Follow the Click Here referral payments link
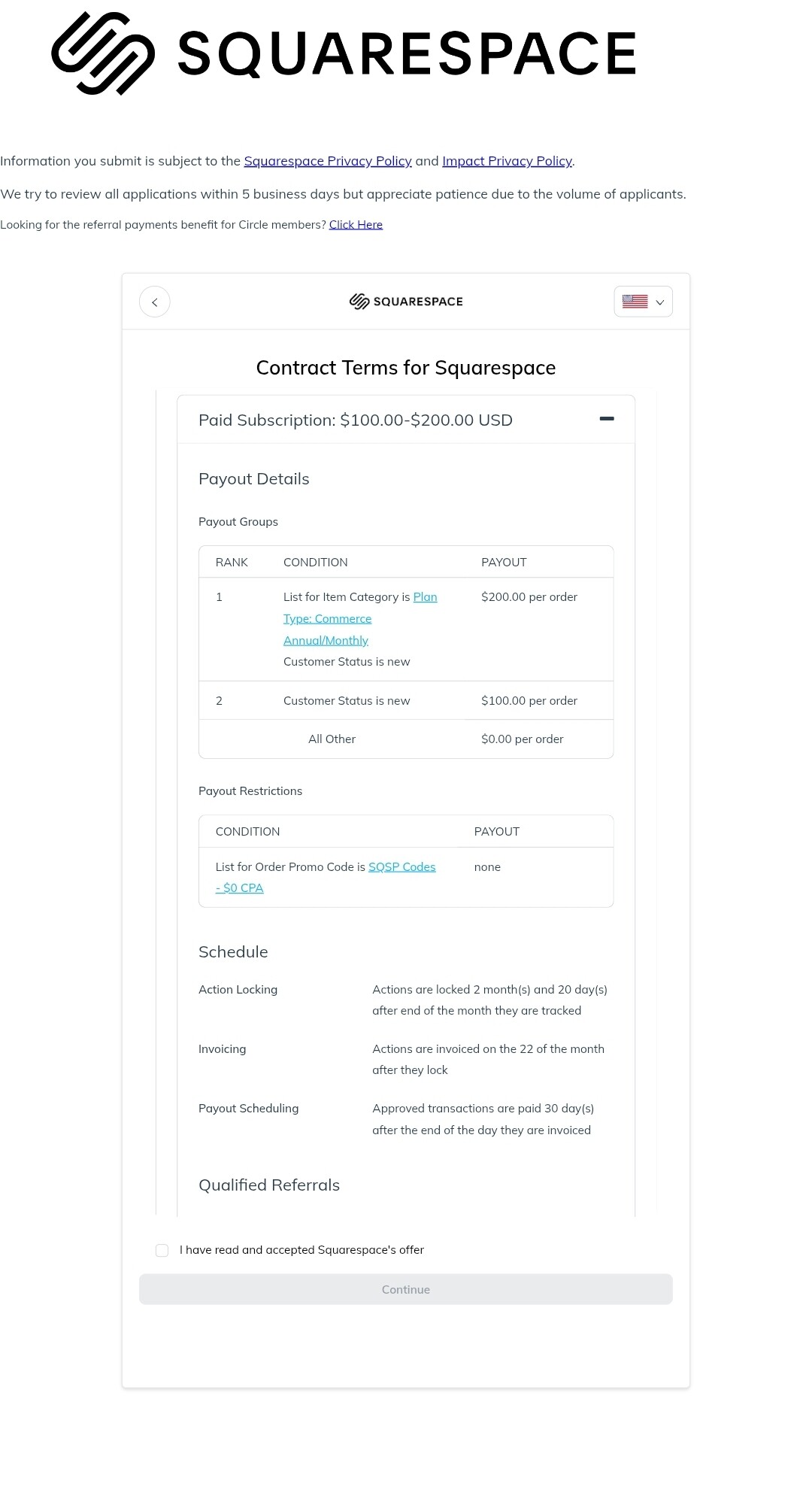This screenshot has height=1508, width=812. [x=356, y=225]
